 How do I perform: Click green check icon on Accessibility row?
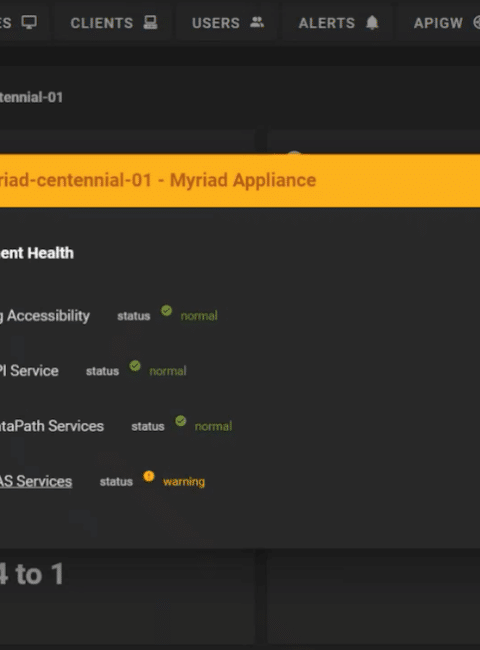point(166,310)
